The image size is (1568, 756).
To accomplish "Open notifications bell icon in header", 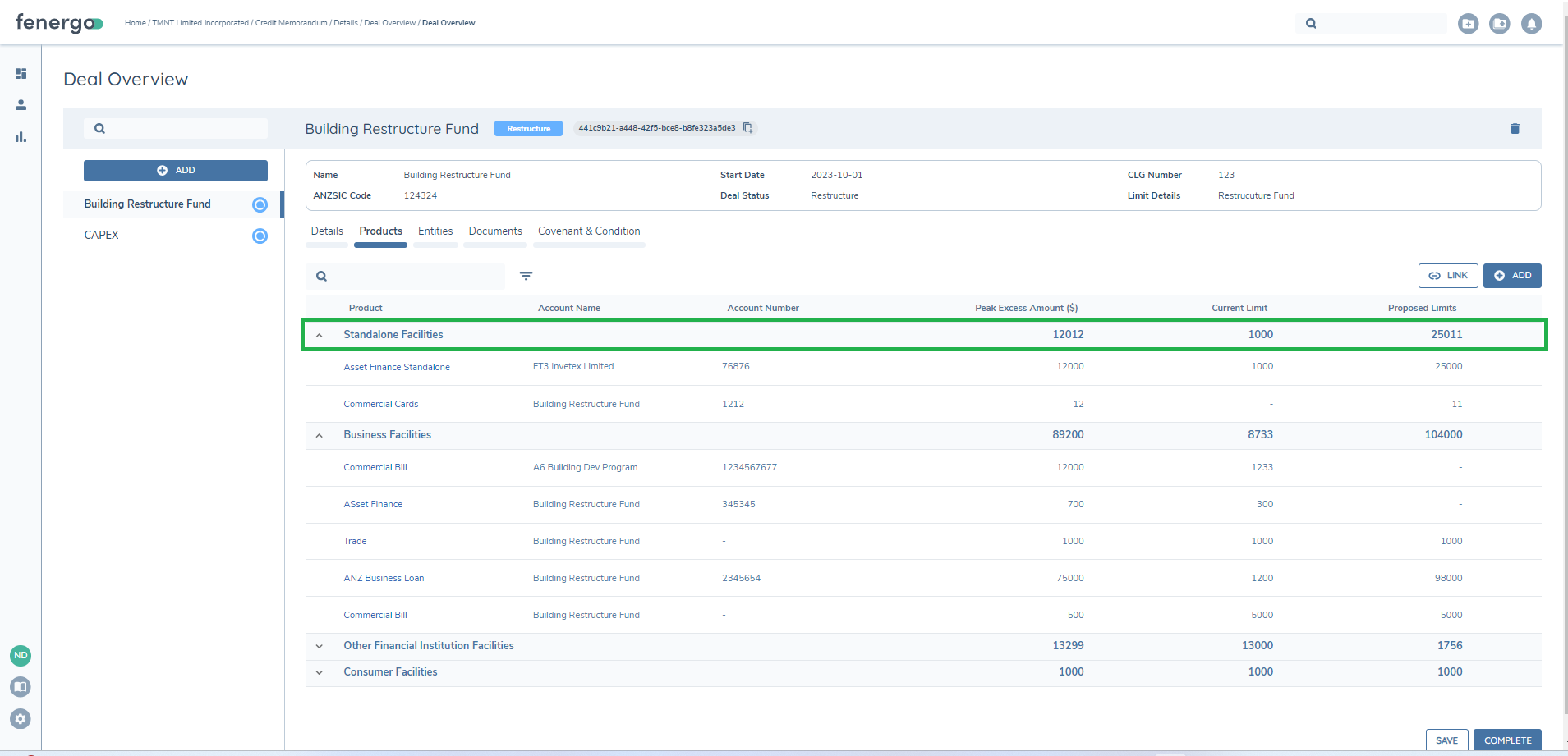I will (x=1531, y=24).
